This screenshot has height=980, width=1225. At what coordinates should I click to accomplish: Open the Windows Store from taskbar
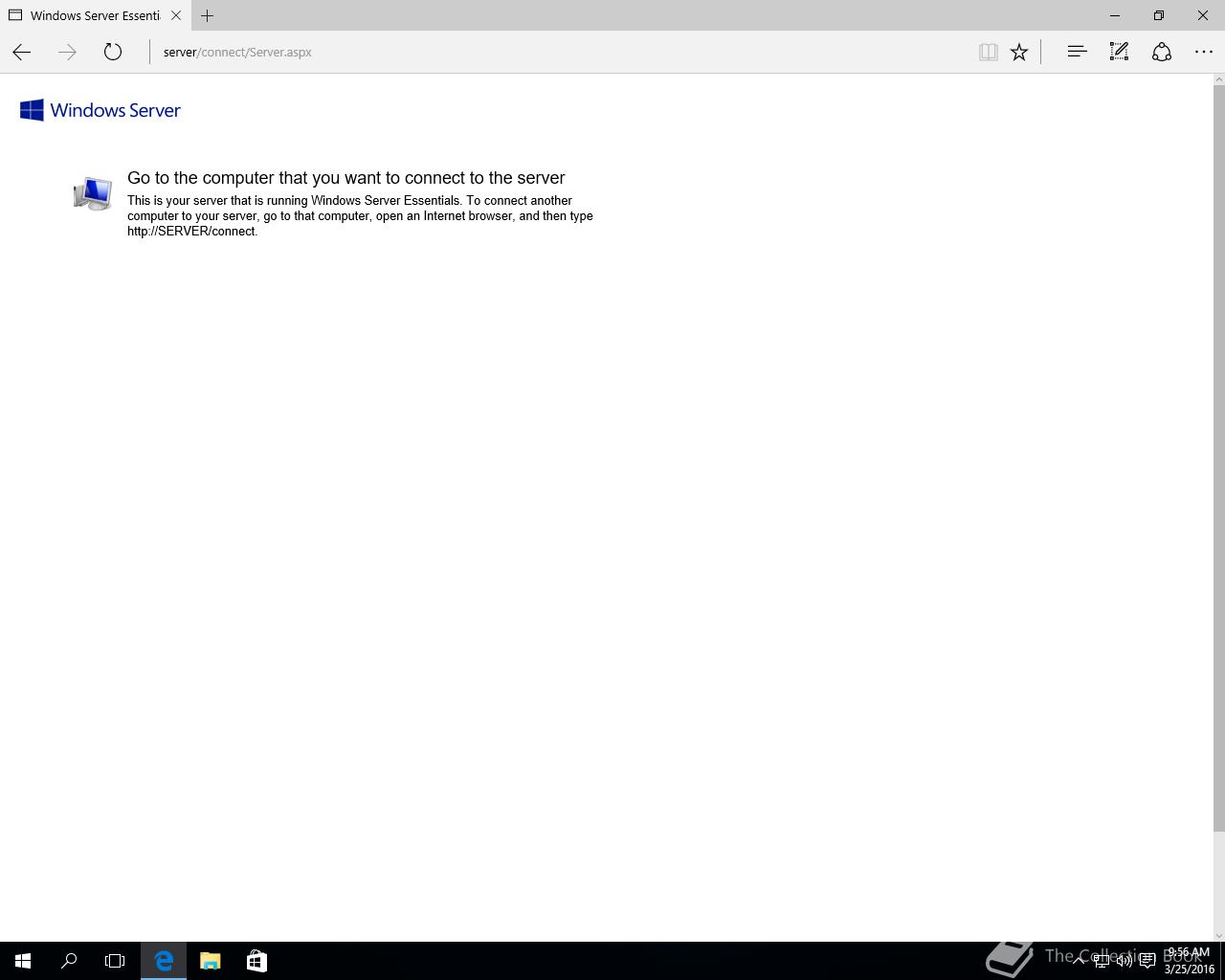pos(256,961)
